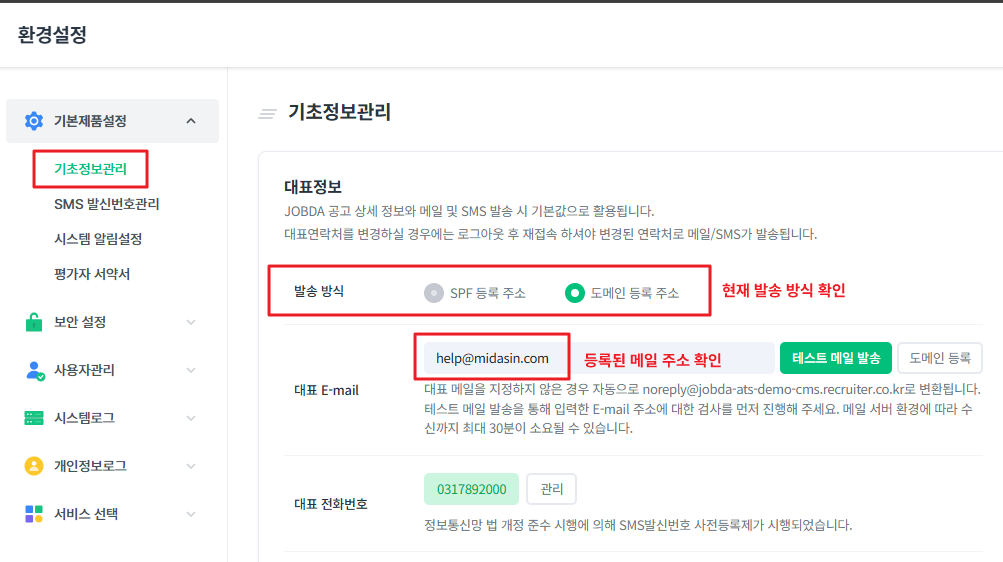
Task: Click the 관리 button next to phone number
Action: 551,489
